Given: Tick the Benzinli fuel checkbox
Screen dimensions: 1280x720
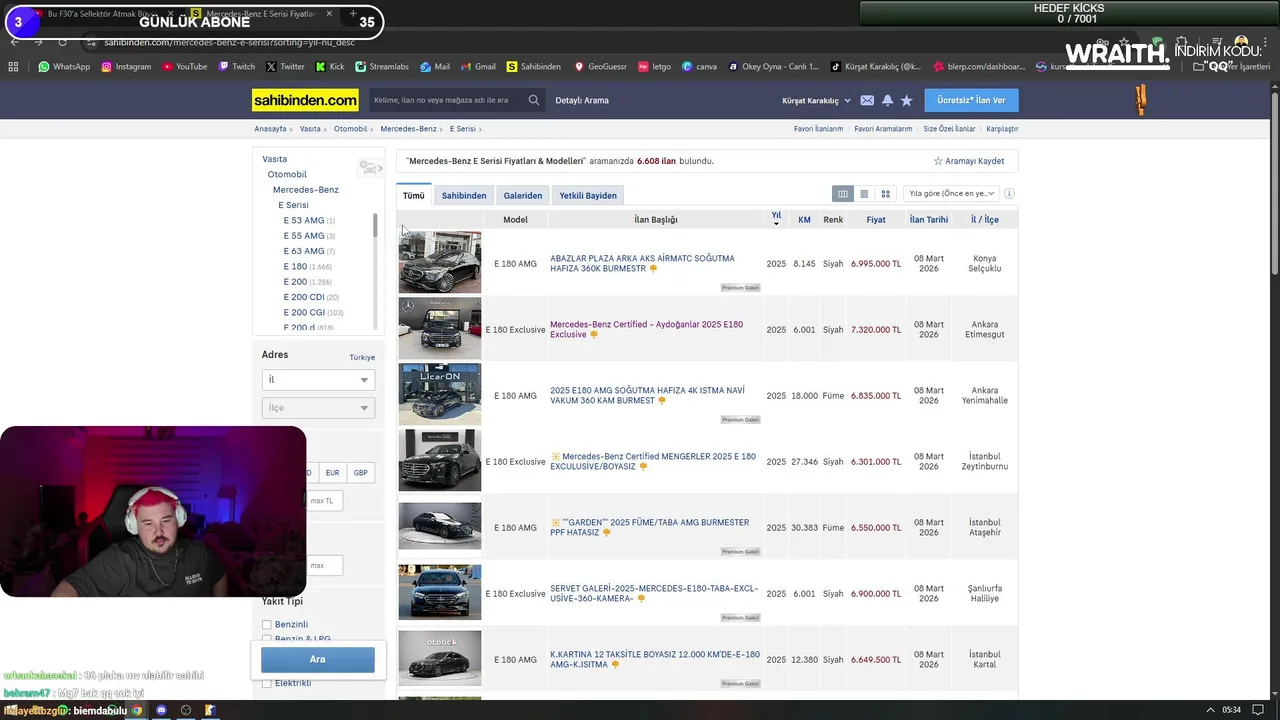Looking at the screenshot, I should [267, 624].
